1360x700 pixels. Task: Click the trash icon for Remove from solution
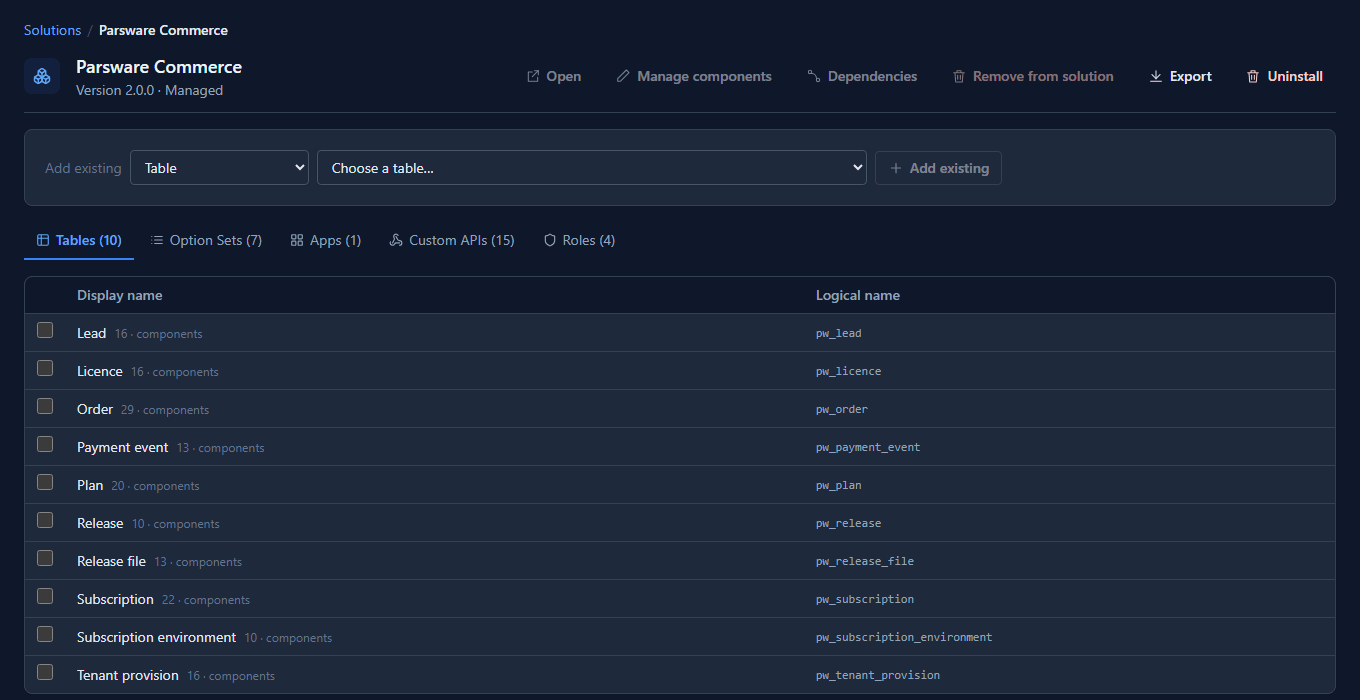(959, 76)
